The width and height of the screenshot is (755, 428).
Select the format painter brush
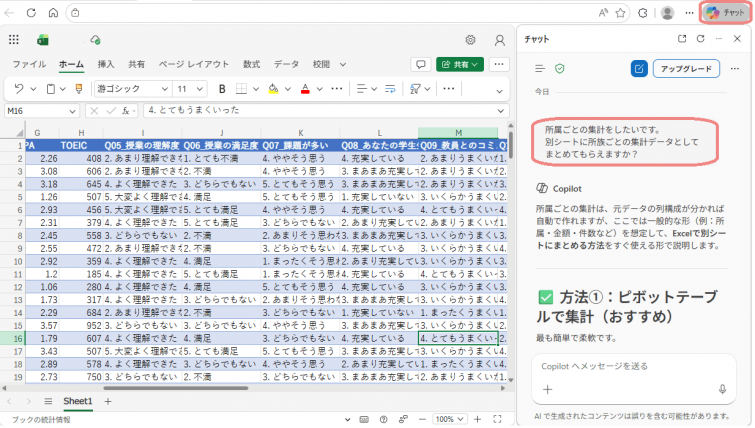[79, 89]
